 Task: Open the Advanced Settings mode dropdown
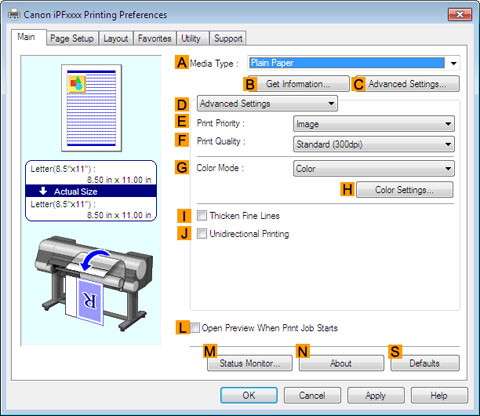pyautogui.click(x=267, y=104)
